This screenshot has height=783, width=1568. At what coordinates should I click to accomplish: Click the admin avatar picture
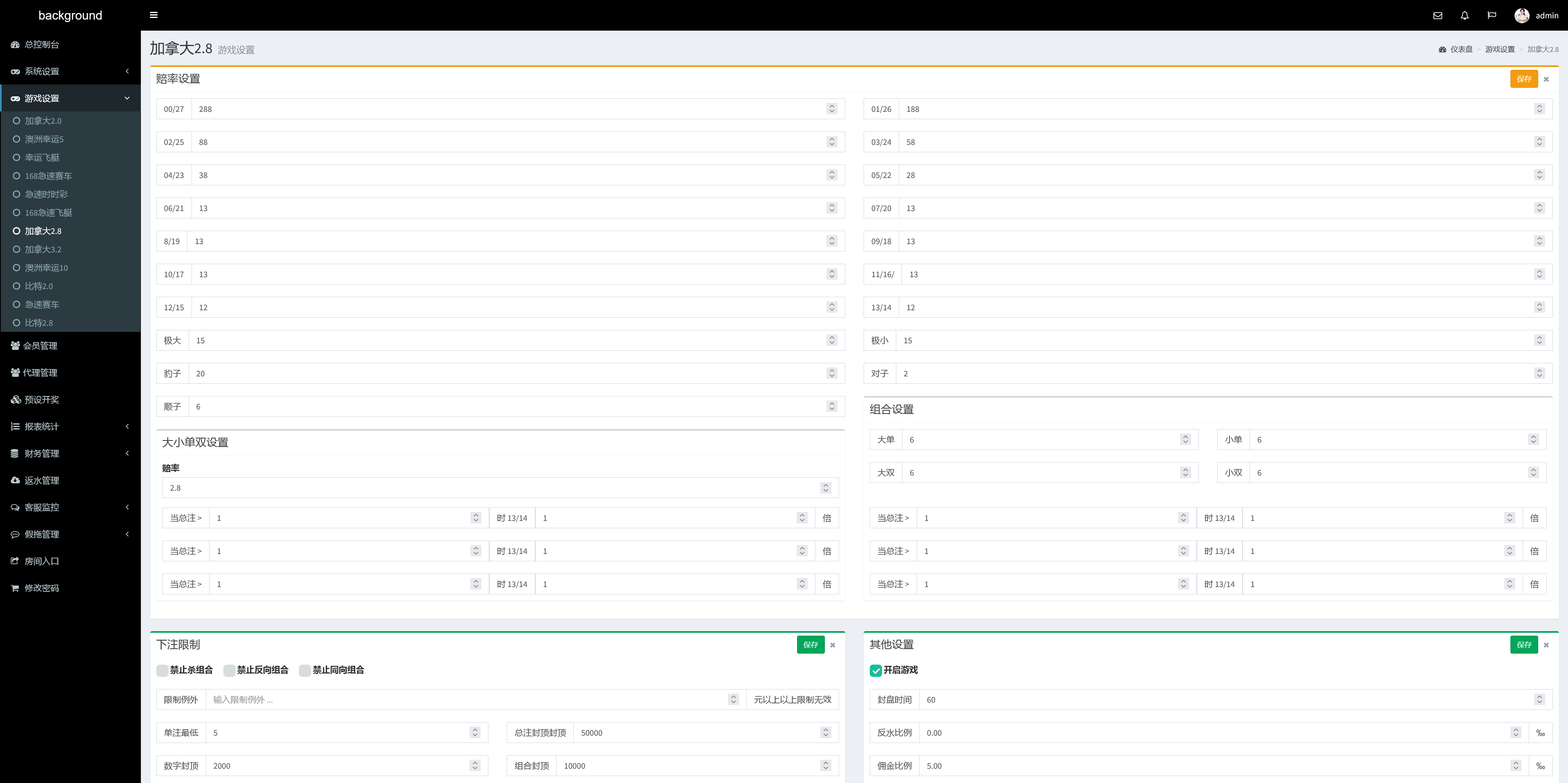pos(1521,16)
